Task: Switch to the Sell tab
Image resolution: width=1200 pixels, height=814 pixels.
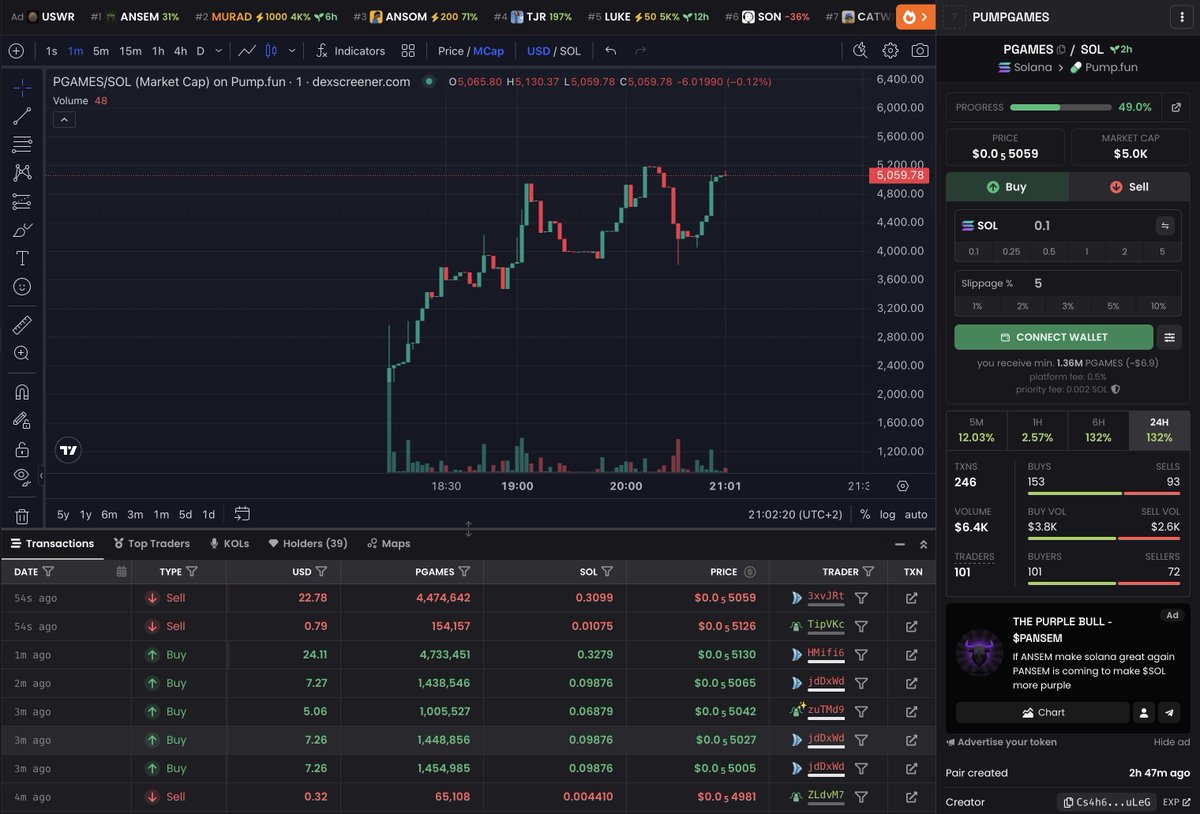Action: click(x=1129, y=187)
